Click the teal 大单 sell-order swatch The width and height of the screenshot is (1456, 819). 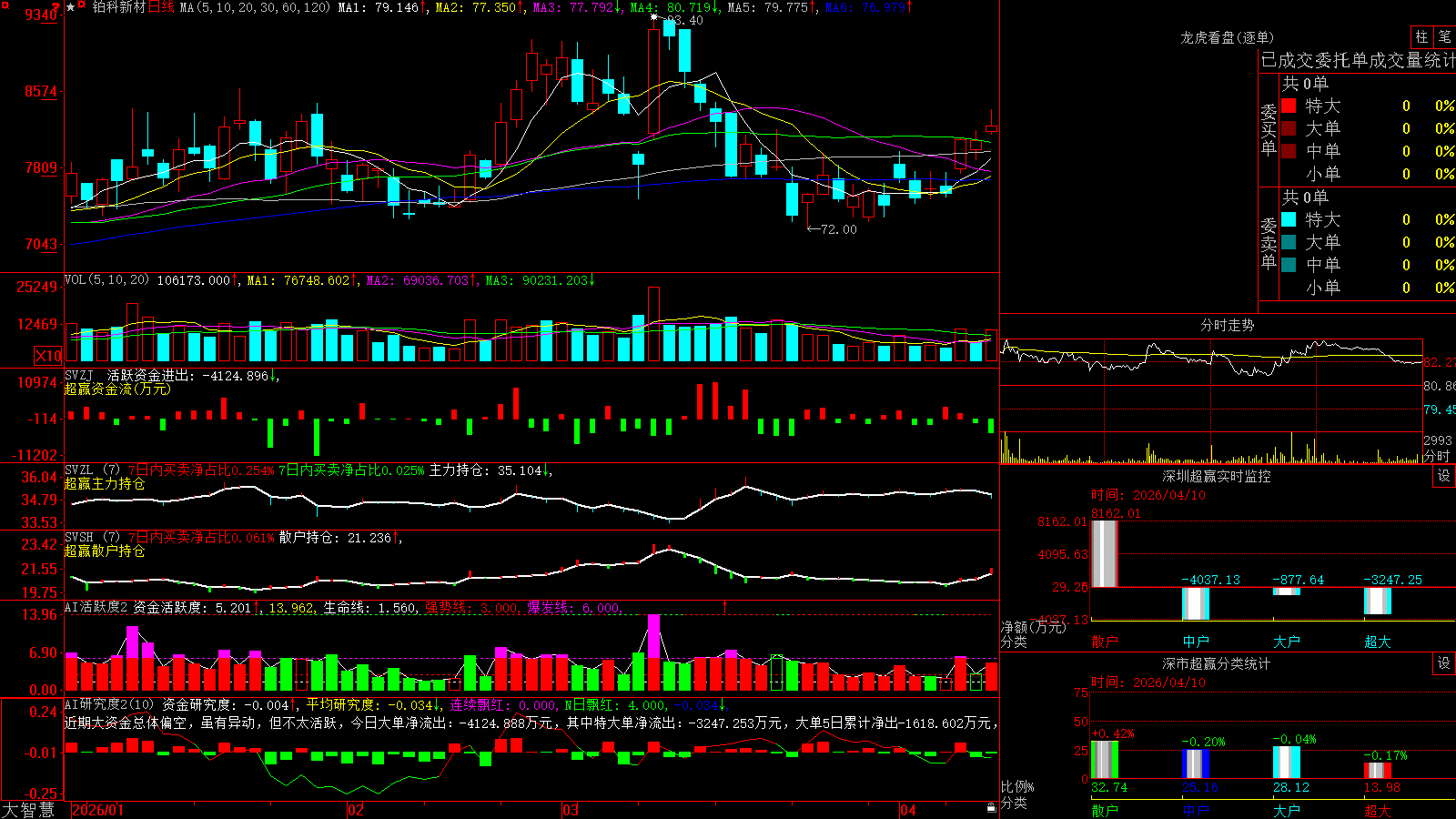tap(1289, 242)
